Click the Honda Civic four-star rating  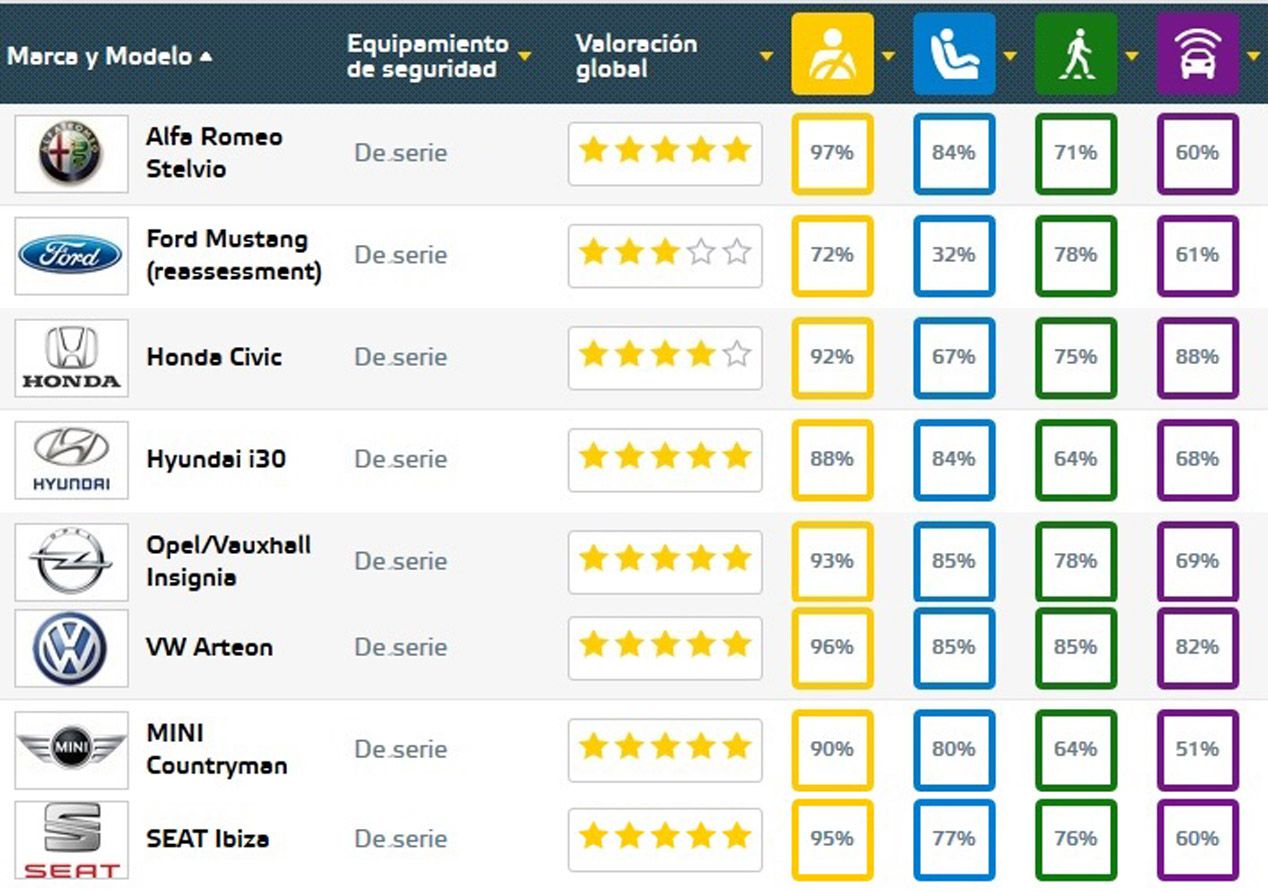coord(665,357)
